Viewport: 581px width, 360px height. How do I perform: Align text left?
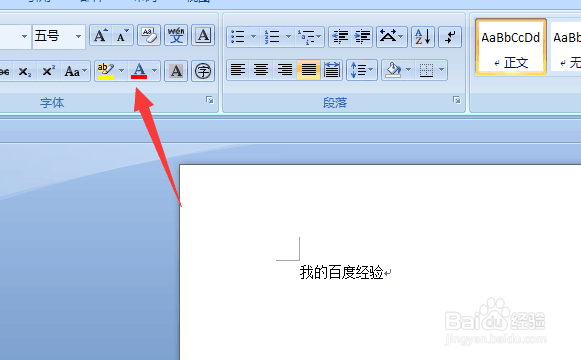click(x=238, y=70)
